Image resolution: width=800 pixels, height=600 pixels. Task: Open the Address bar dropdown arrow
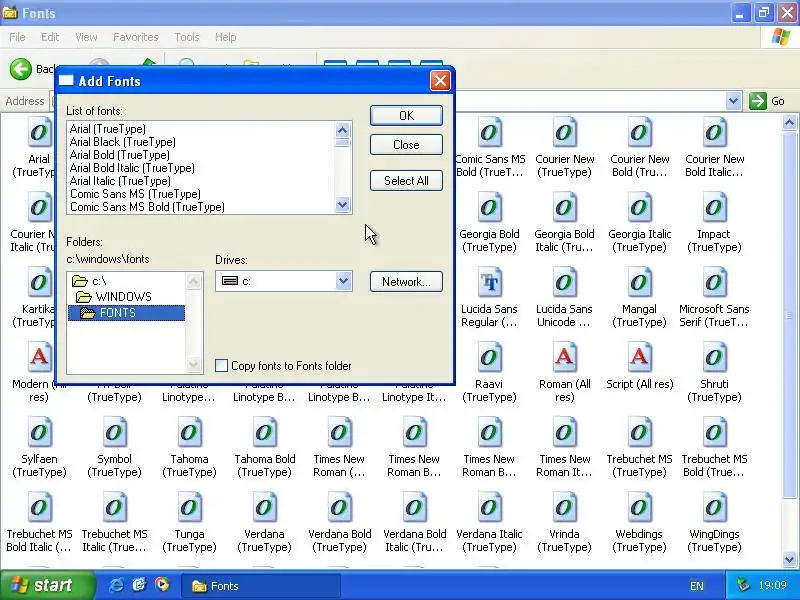tap(733, 101)
